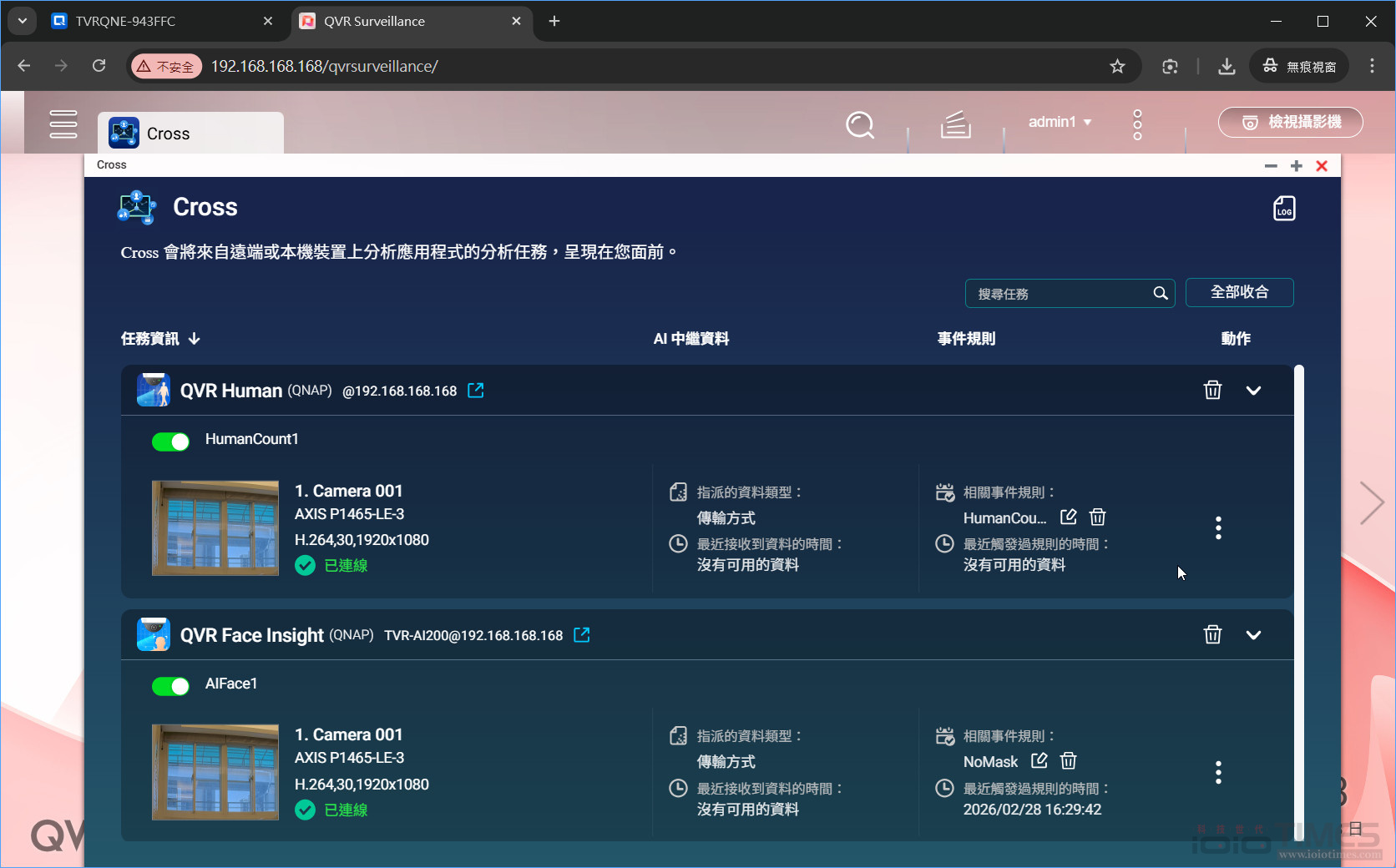Delete the QVR Human task
This screenshot has width=1396, height=868.
[x=1212, y=390]
